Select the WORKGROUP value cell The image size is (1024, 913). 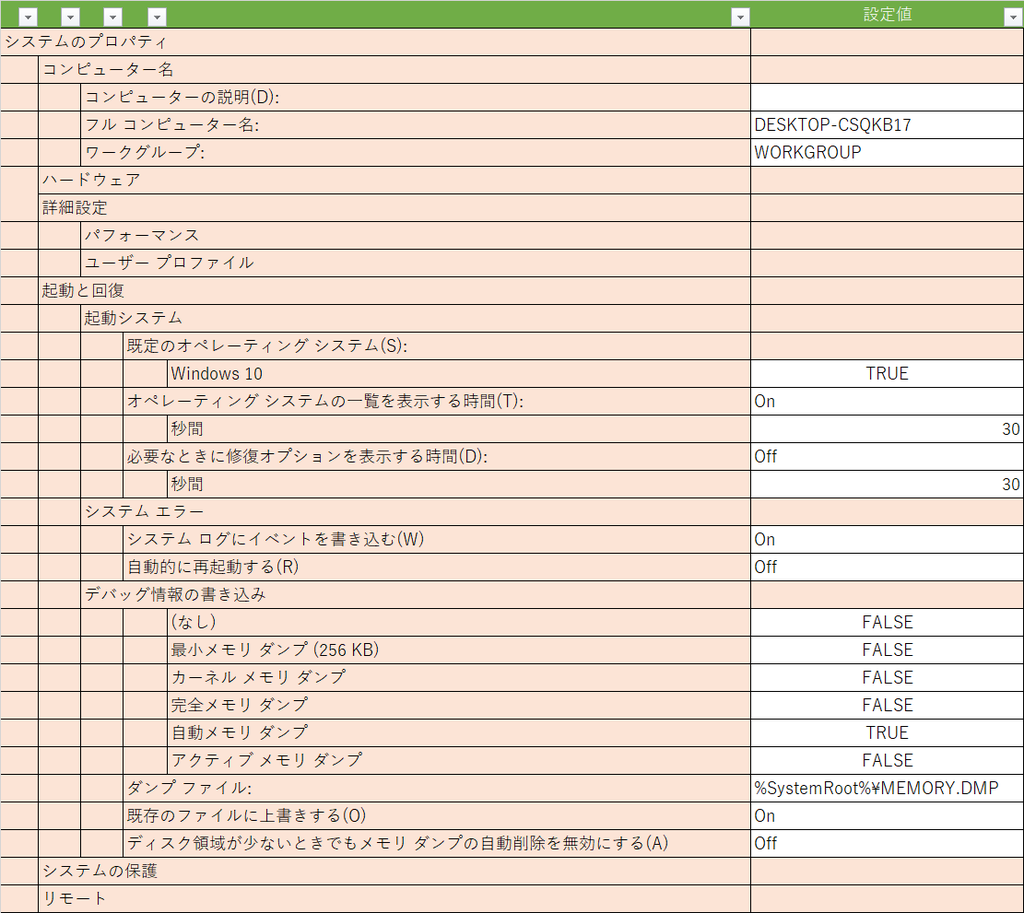(887, 152)
